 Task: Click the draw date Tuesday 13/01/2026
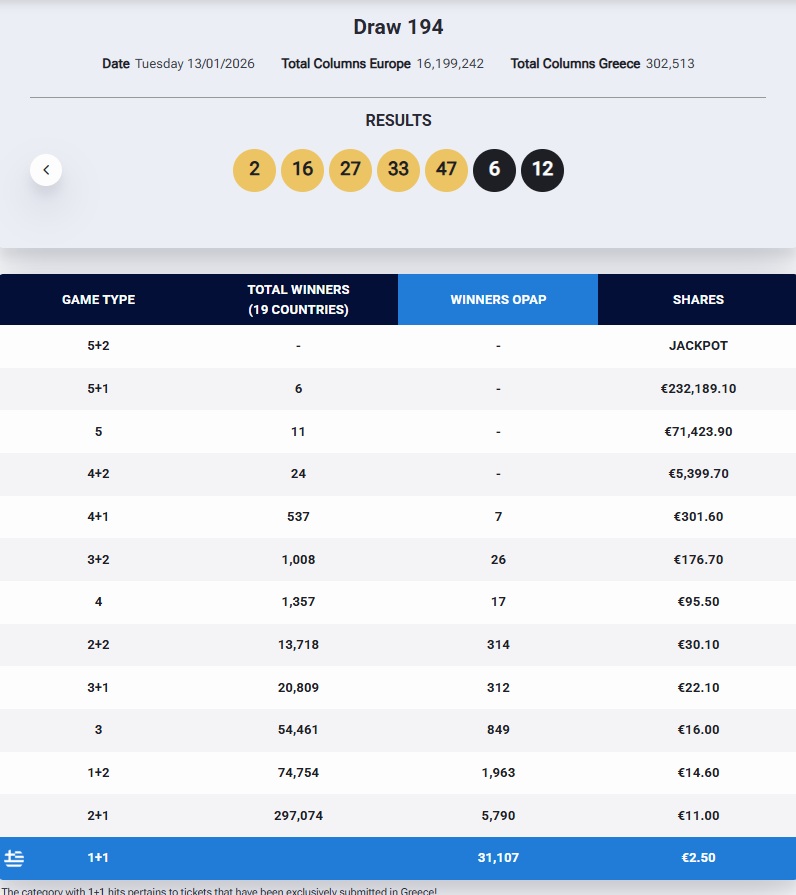click(x=194, y=64)
